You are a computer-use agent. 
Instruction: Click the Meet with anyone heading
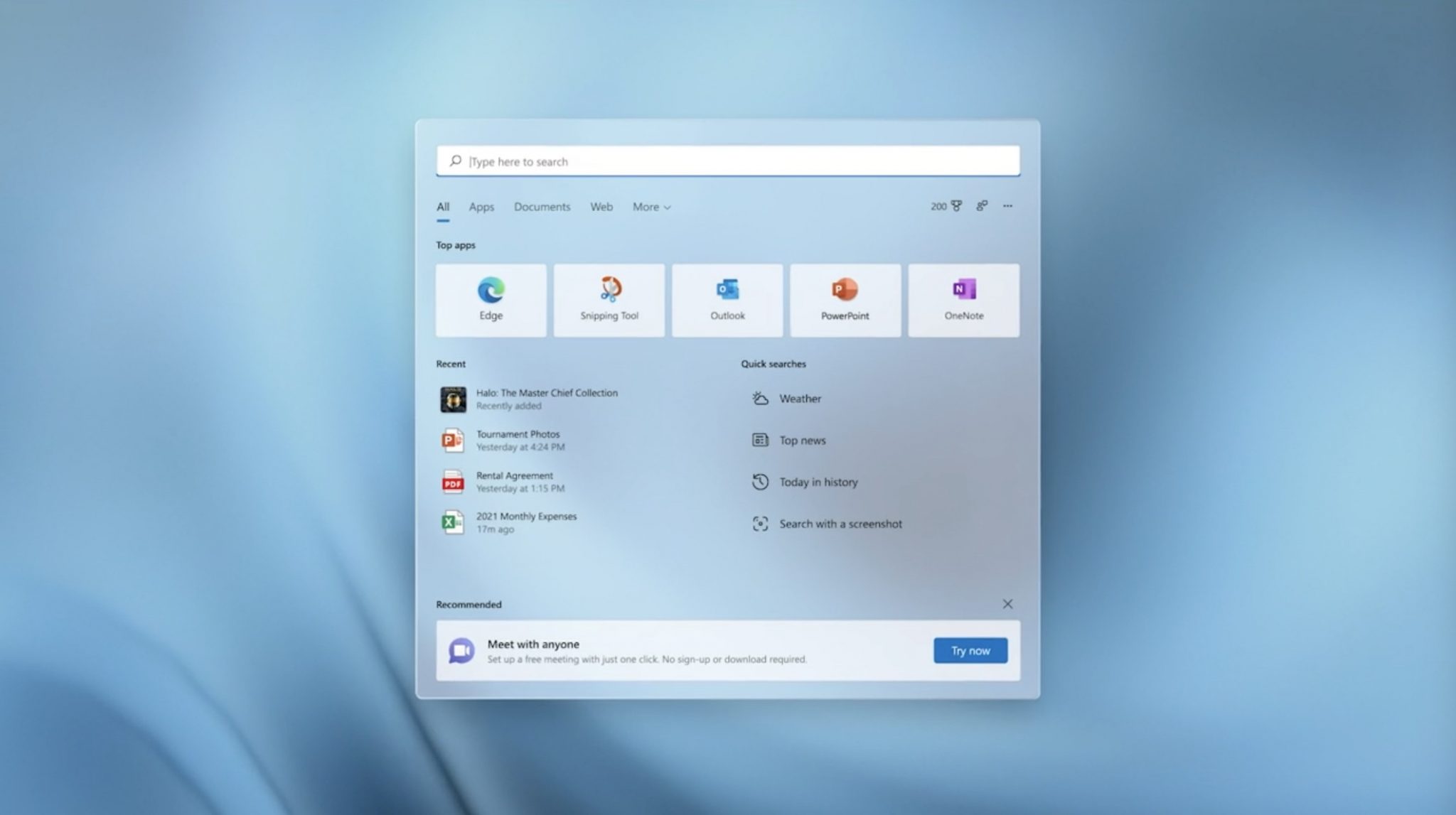point(533,644)
